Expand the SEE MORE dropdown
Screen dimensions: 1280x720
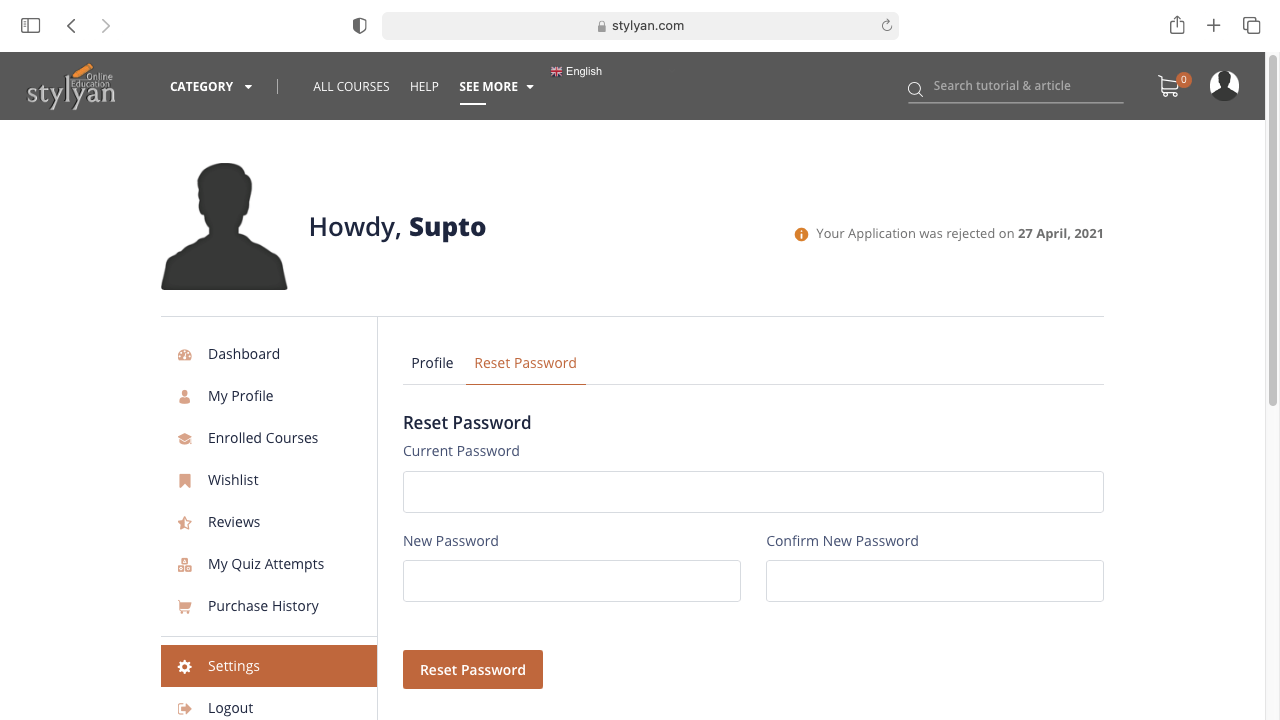(x=496, y=87)
